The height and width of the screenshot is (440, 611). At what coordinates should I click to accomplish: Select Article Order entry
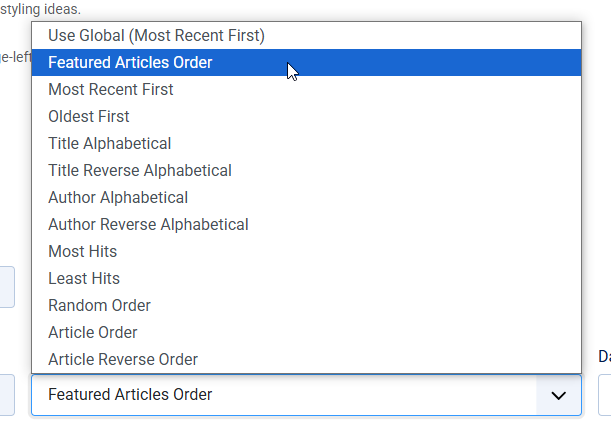[x=92, y=332]
